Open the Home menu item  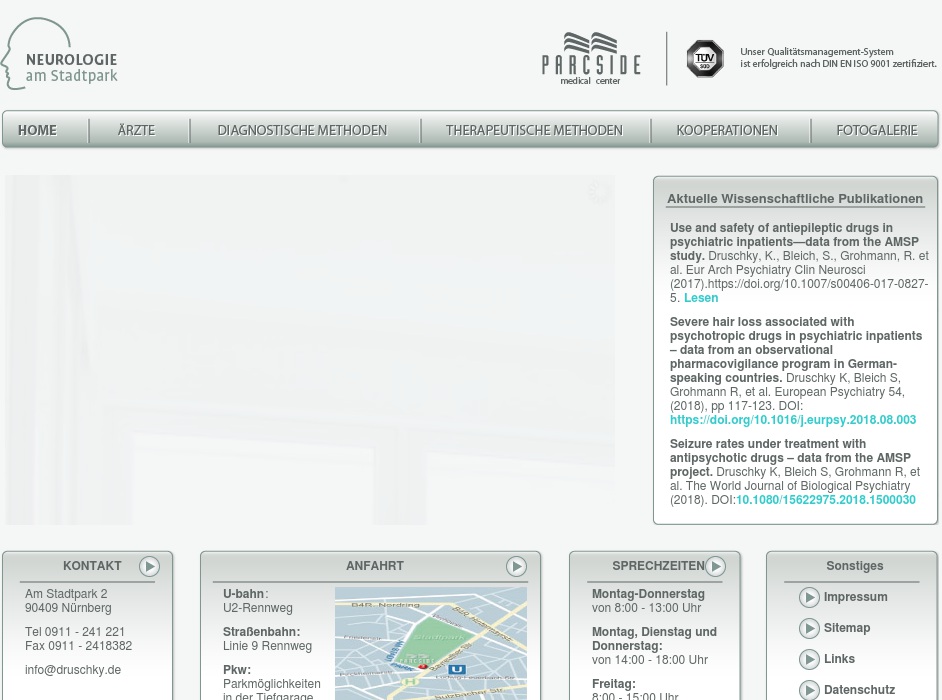(x=38, y=131)
